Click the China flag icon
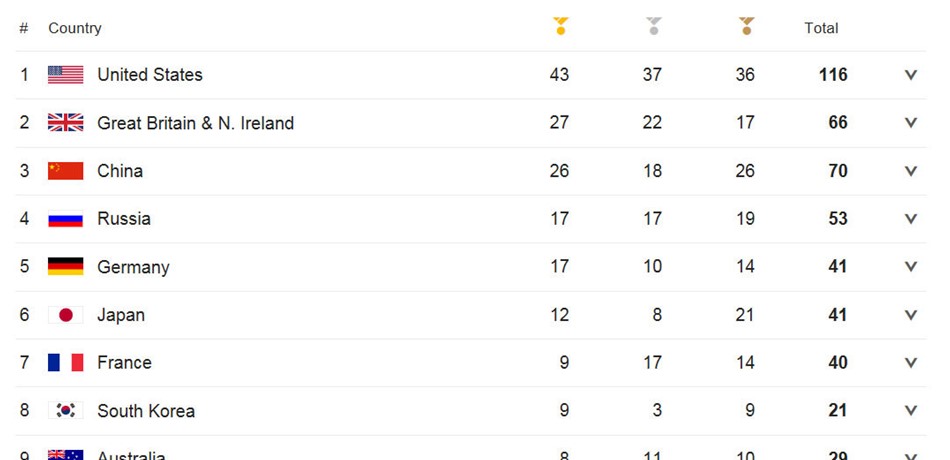The image size is (950, 460). pyautogui.click(x=65, y=171)
